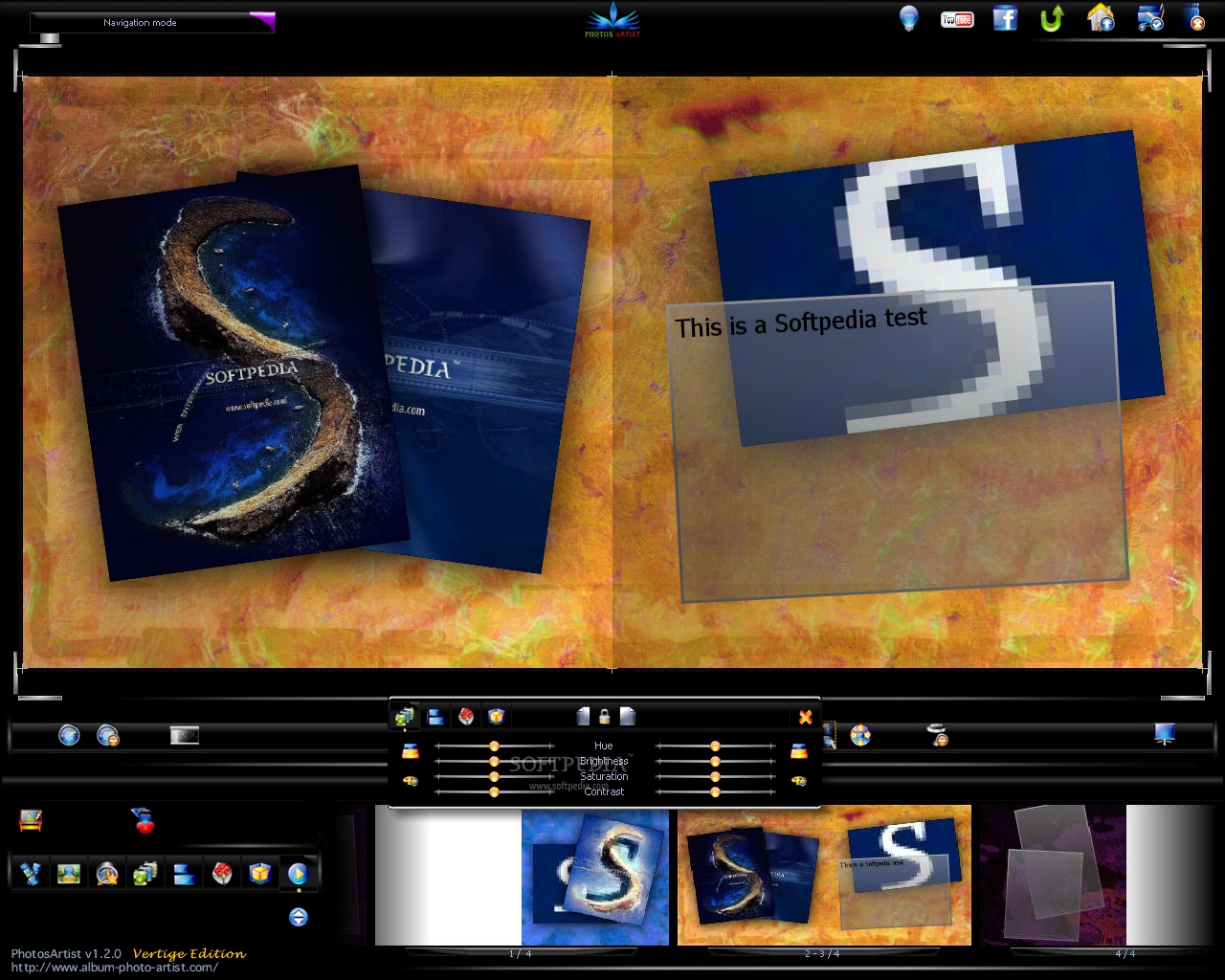Open the album-photo-artist.com link
The height and width of the screenshot is (980, 1225).
coord(115,967)
